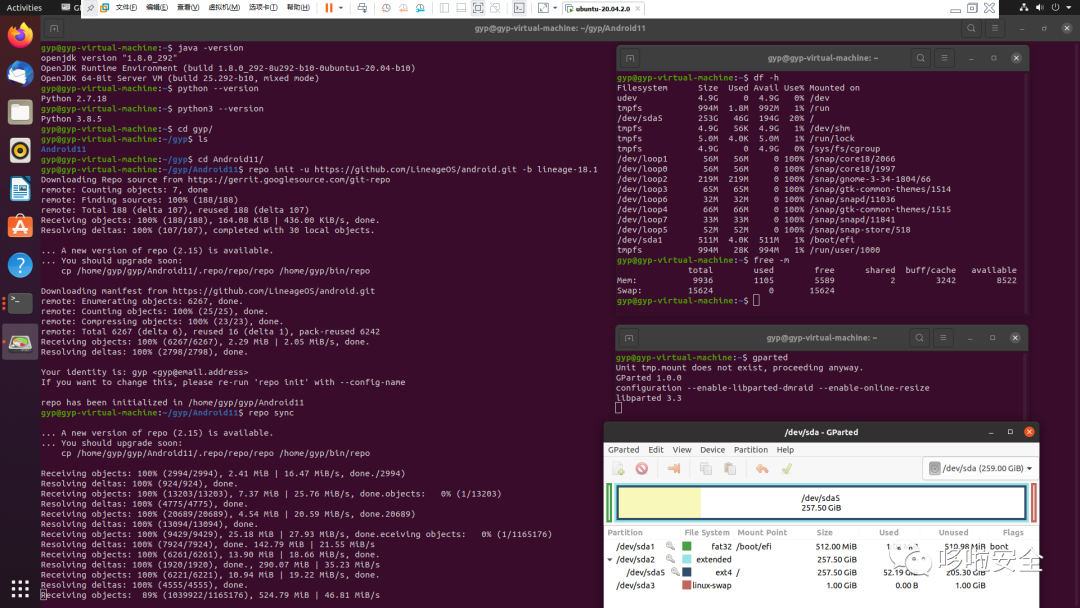Open the 帮助(H) menu
The width and height of the screenshot is (1080, 608).
[x=298, y=8]
